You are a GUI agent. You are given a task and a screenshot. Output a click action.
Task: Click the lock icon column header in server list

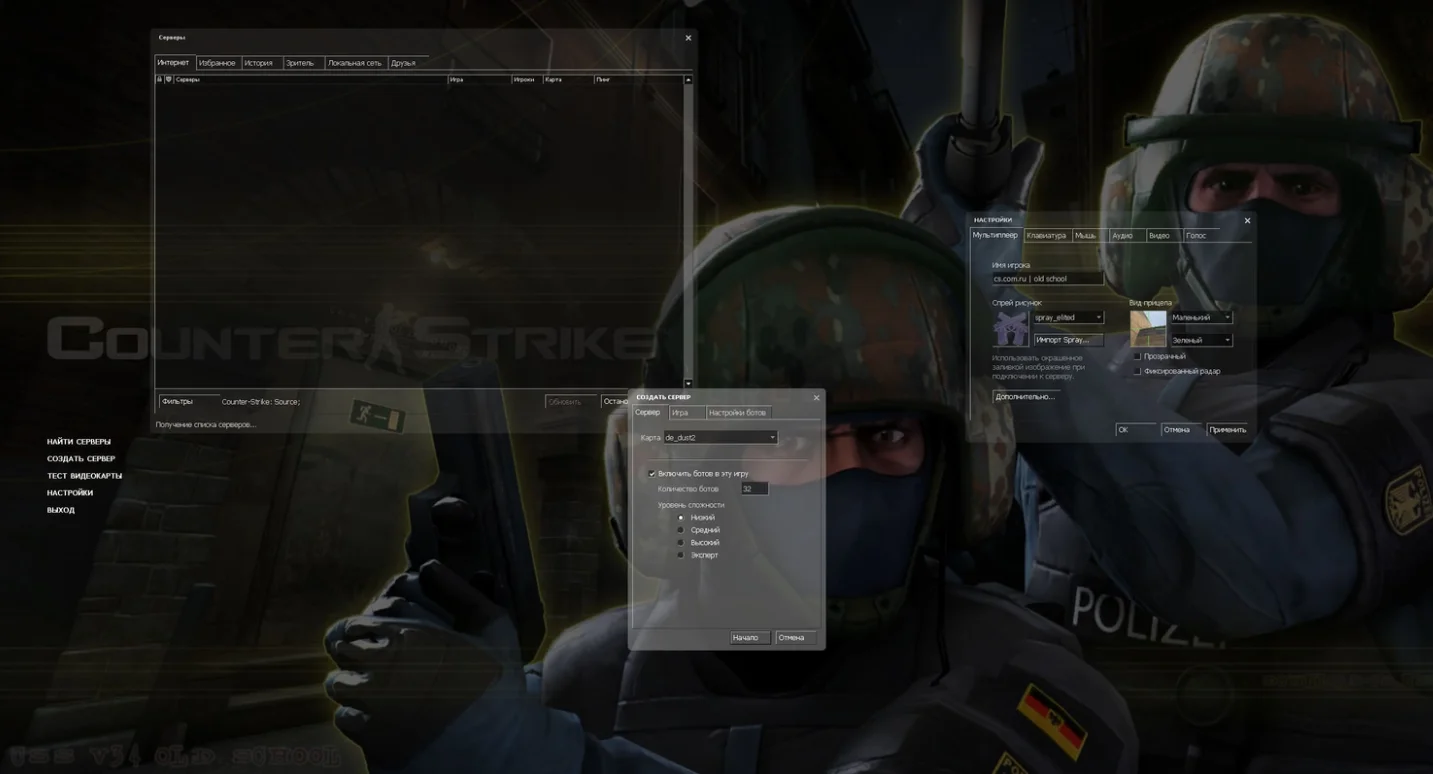click(159, 79)
